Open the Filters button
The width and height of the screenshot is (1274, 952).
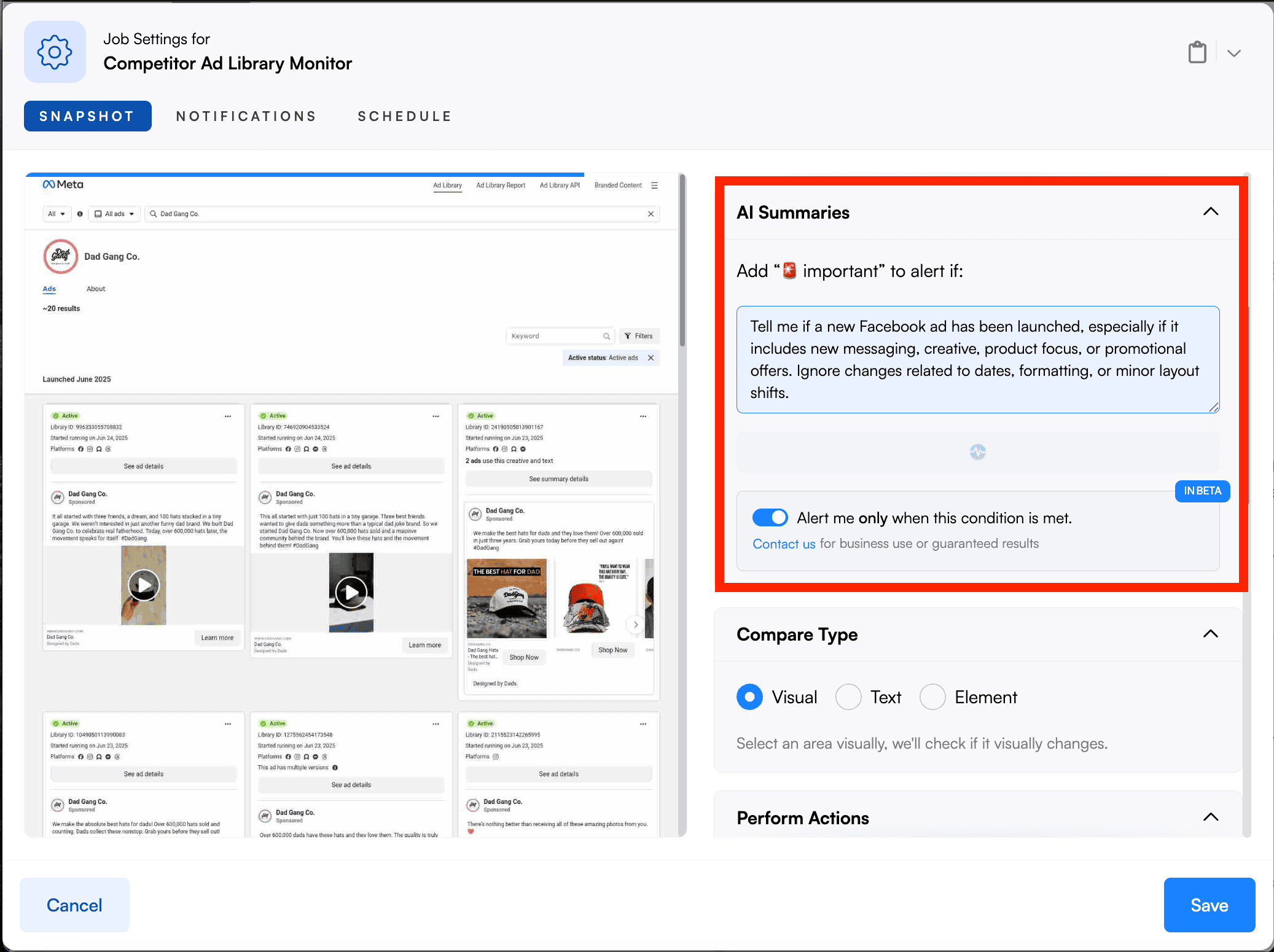[x=639, y=336]
